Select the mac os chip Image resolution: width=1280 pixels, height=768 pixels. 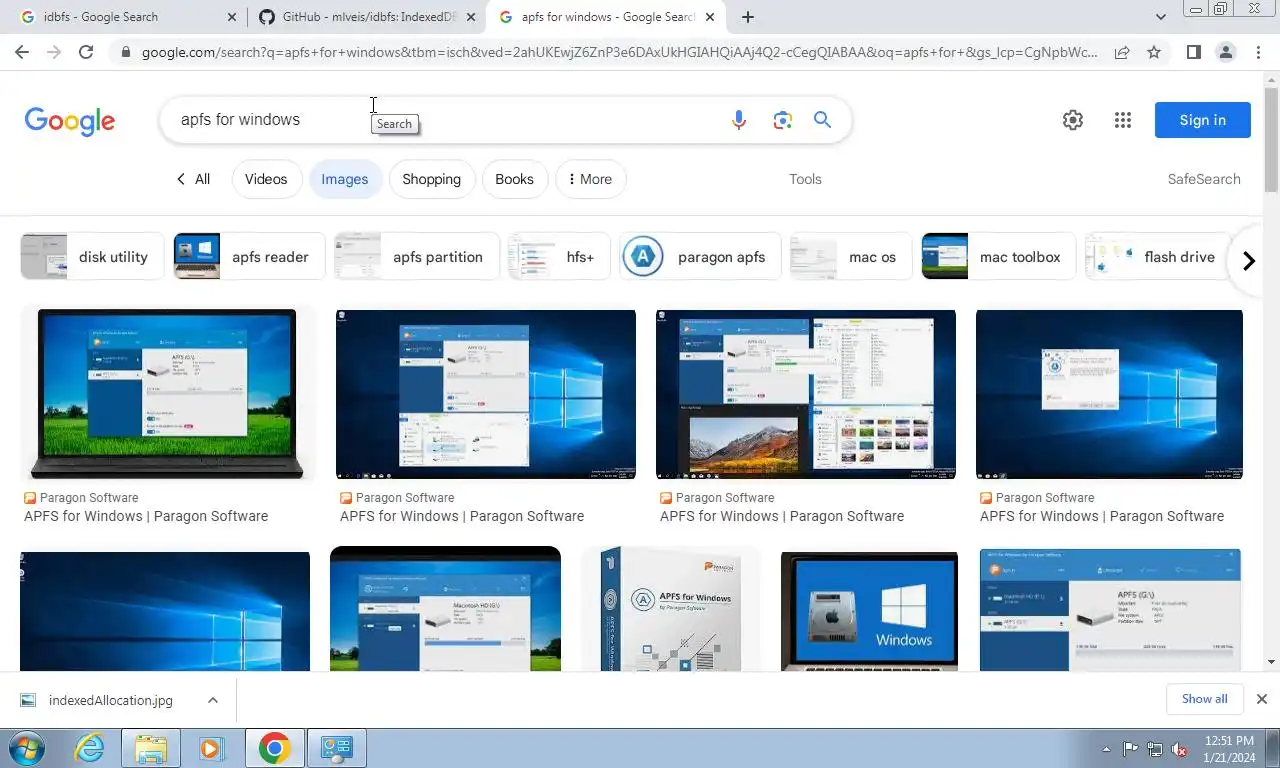coord(850,257)
